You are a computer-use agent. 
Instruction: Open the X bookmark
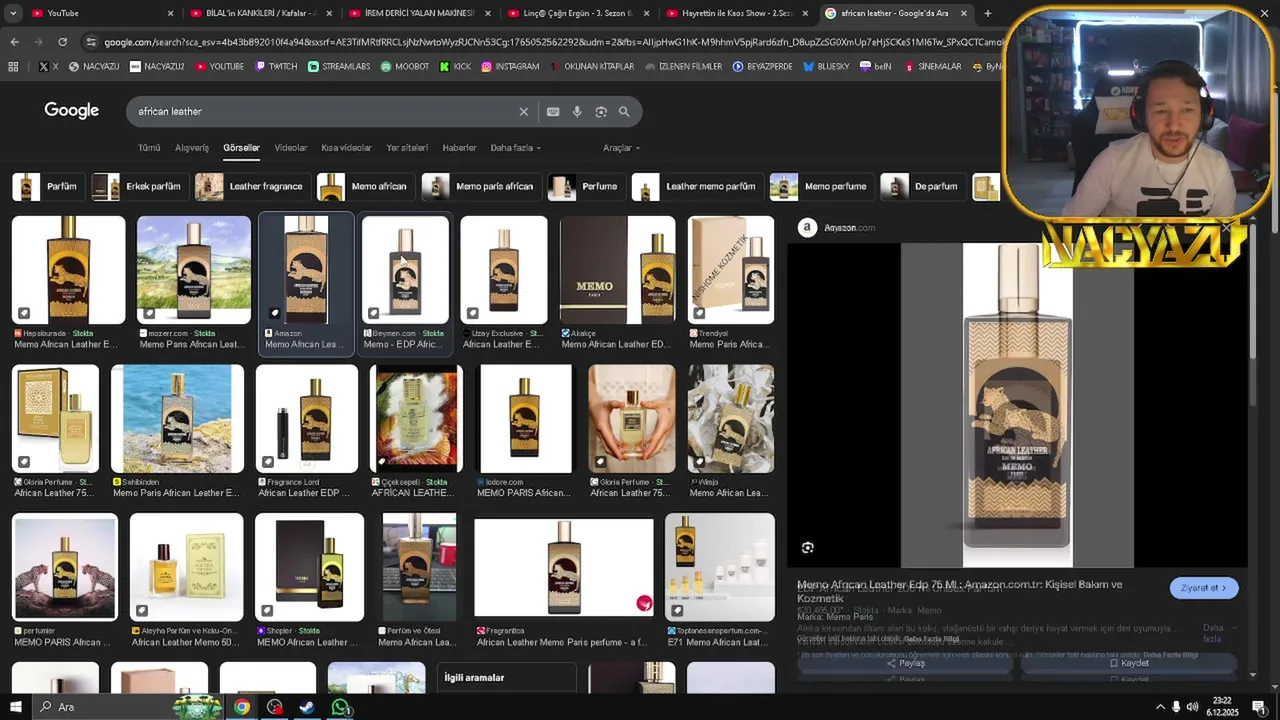pos(48,66)
